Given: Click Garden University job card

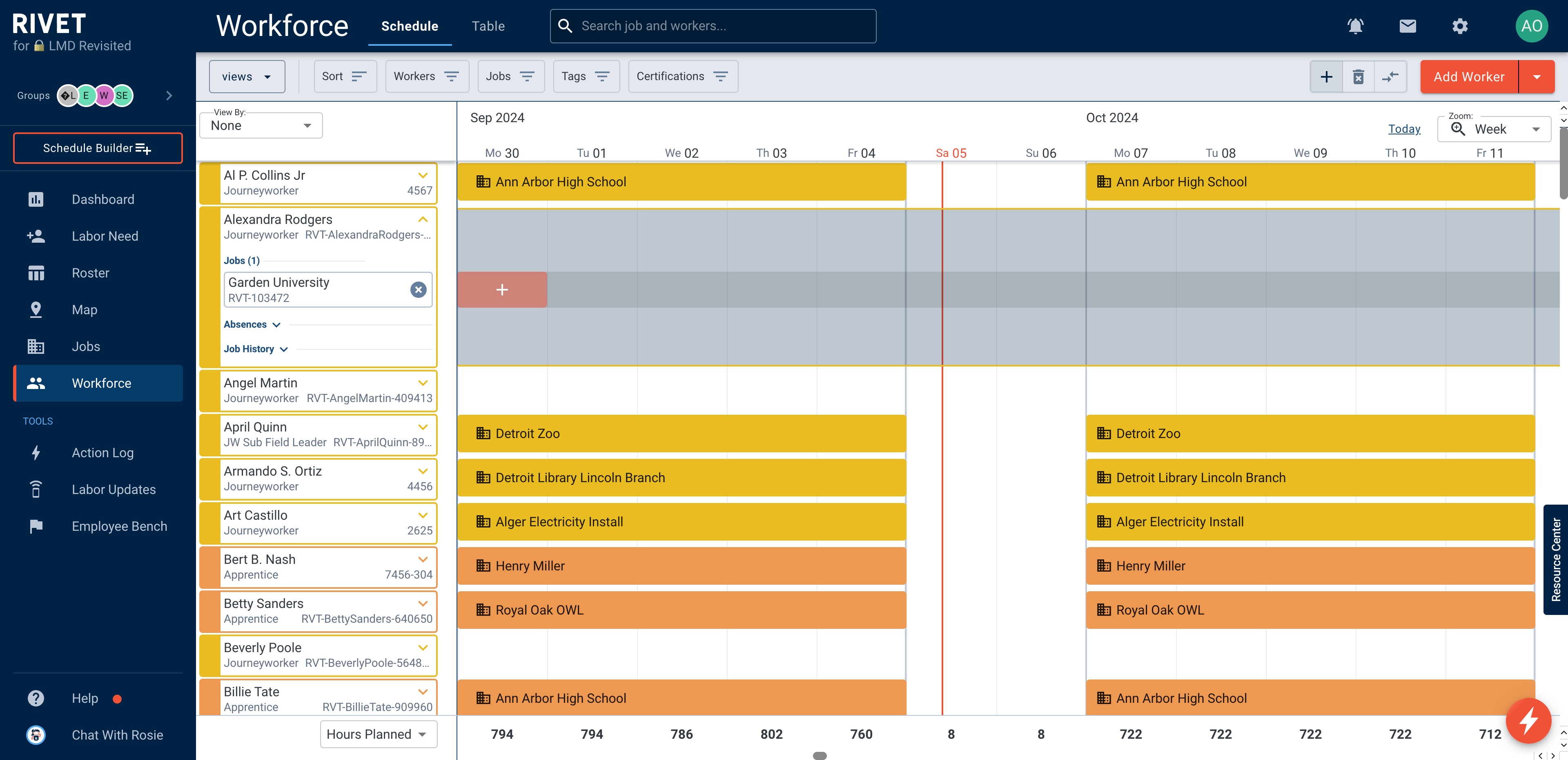Looking at the screenshot, I should coord(327,290).
